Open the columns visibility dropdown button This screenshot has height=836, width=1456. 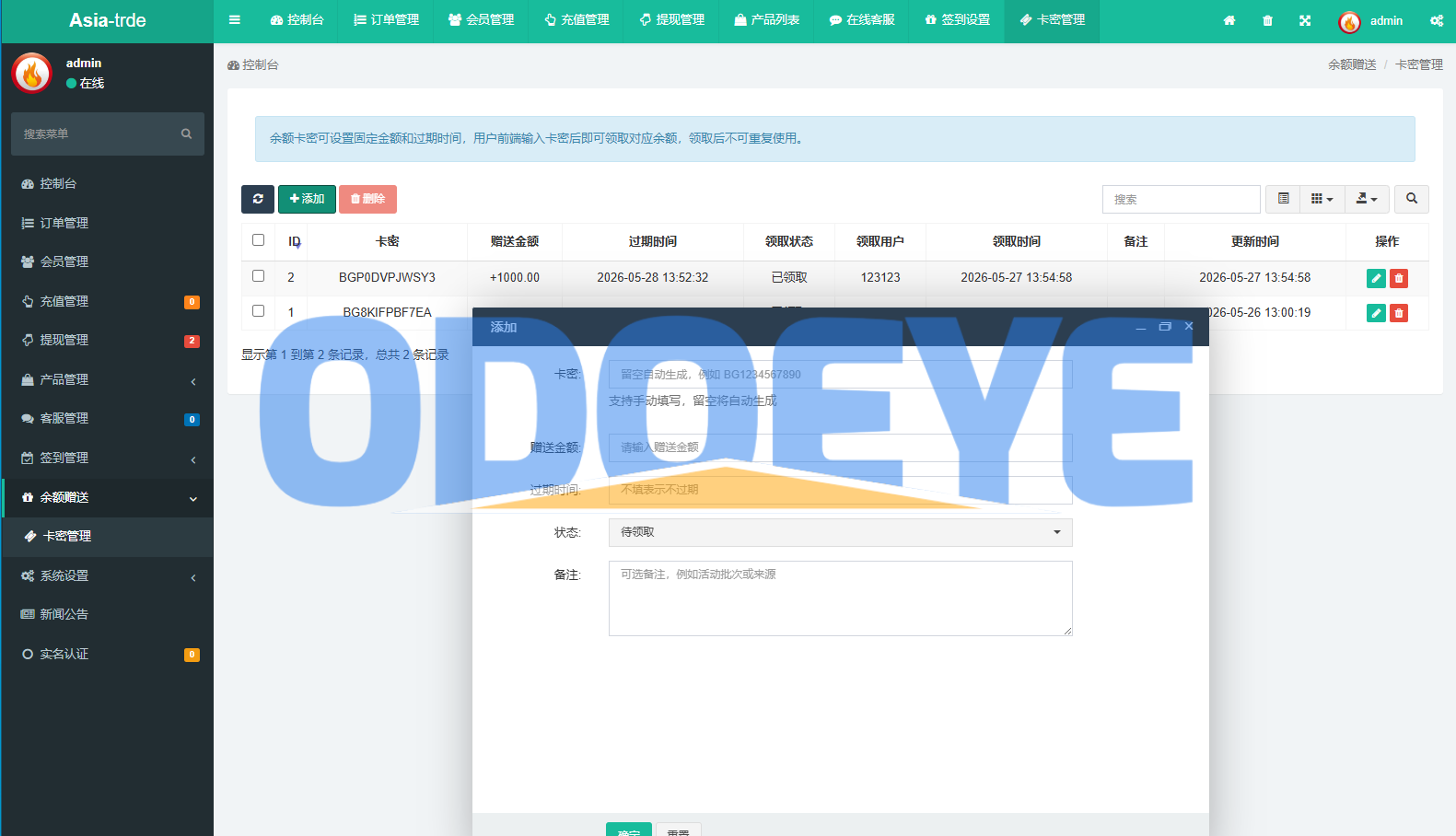pos(1322,199)
